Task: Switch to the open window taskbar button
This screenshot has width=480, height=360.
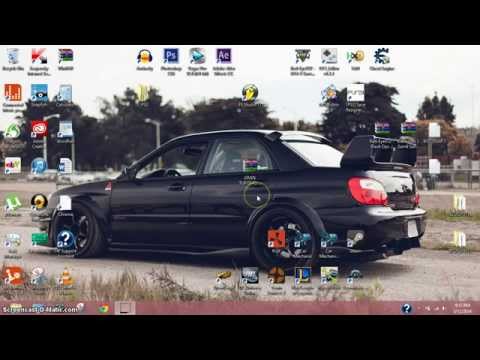Action: [x=125, y=308]
